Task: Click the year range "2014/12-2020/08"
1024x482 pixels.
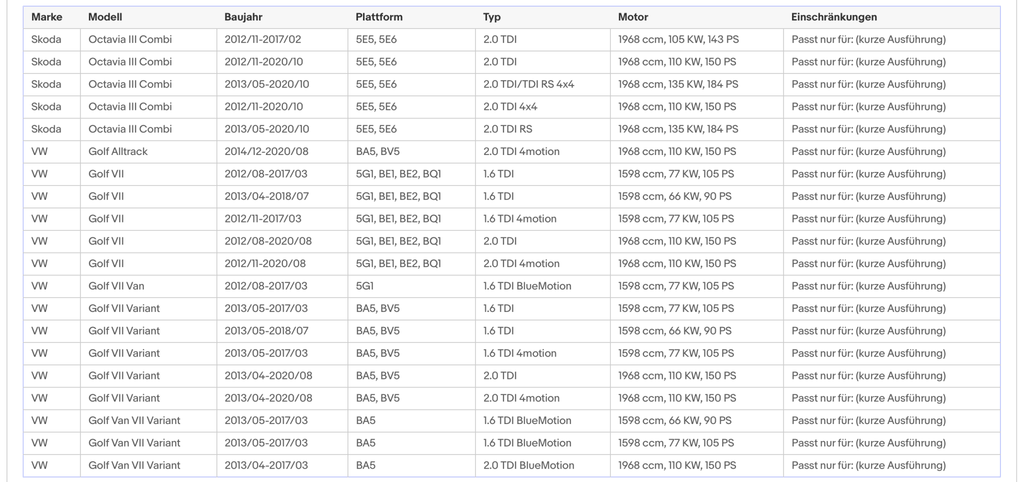Action: click(x=266, y=152)
